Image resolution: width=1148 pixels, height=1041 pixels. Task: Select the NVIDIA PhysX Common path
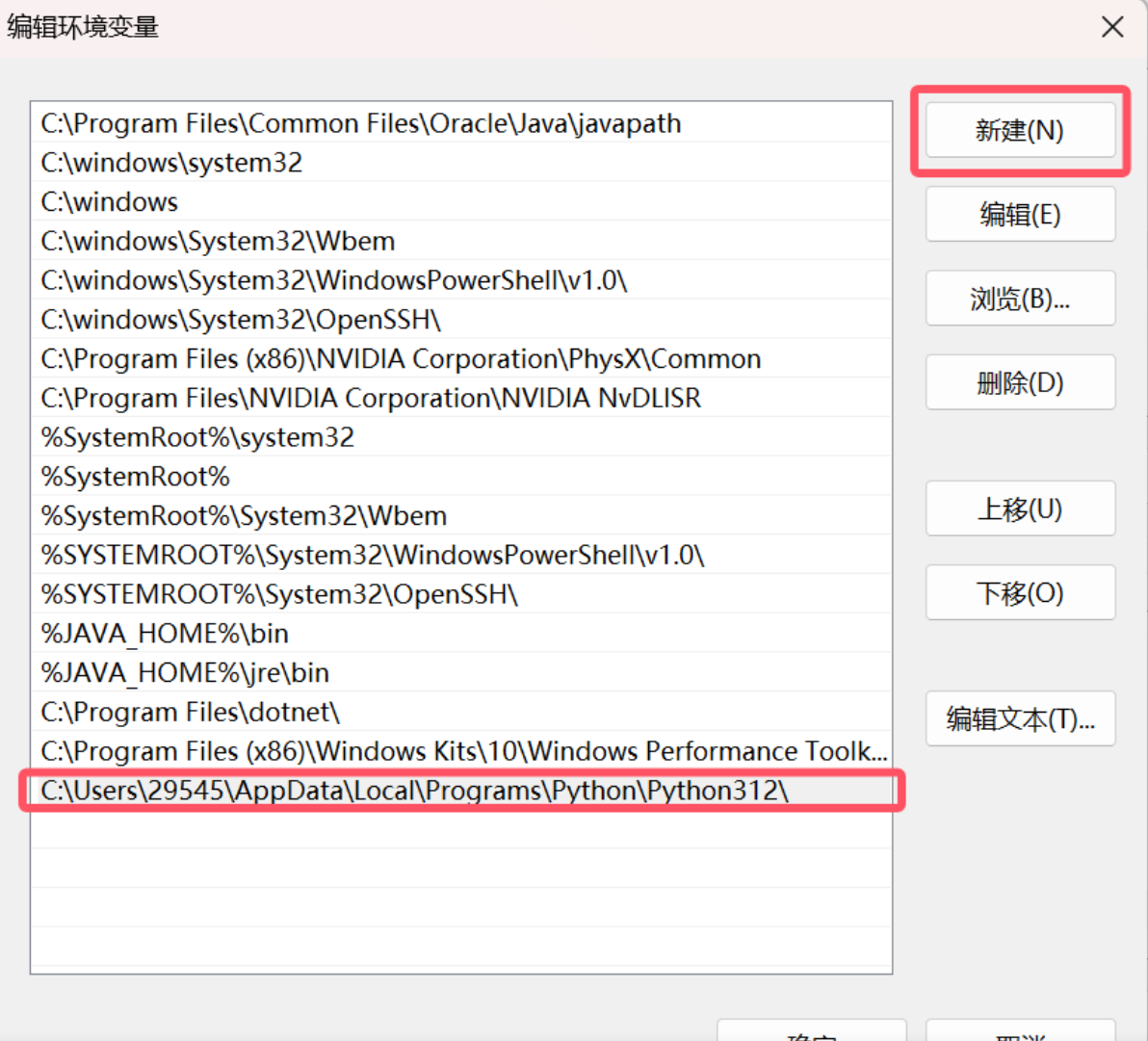tap(401, 359)
